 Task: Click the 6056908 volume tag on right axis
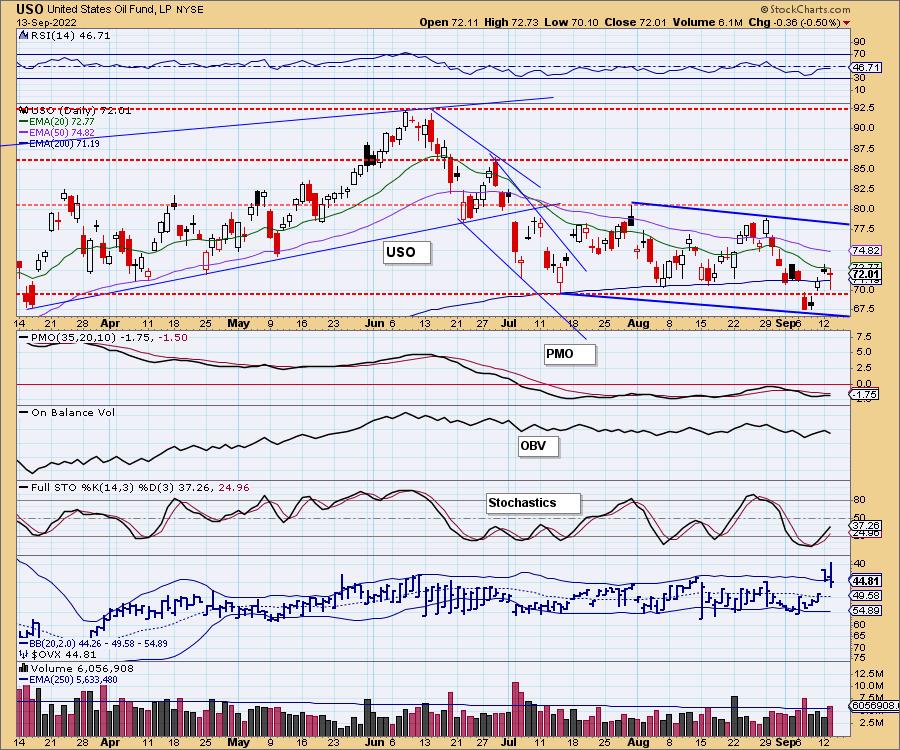872,705
